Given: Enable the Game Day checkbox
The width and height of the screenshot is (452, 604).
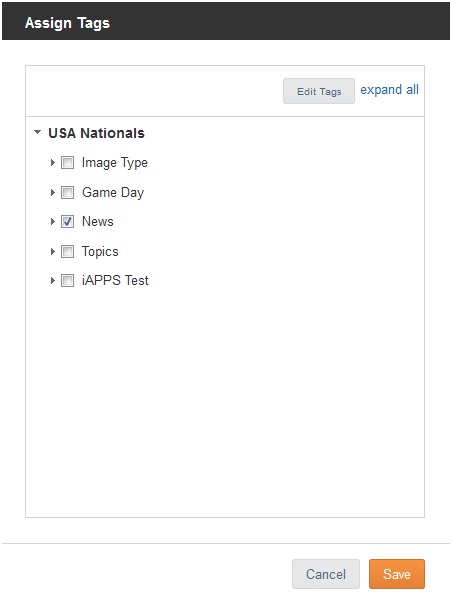Looking at the screenshot, I should pos(67,192).
